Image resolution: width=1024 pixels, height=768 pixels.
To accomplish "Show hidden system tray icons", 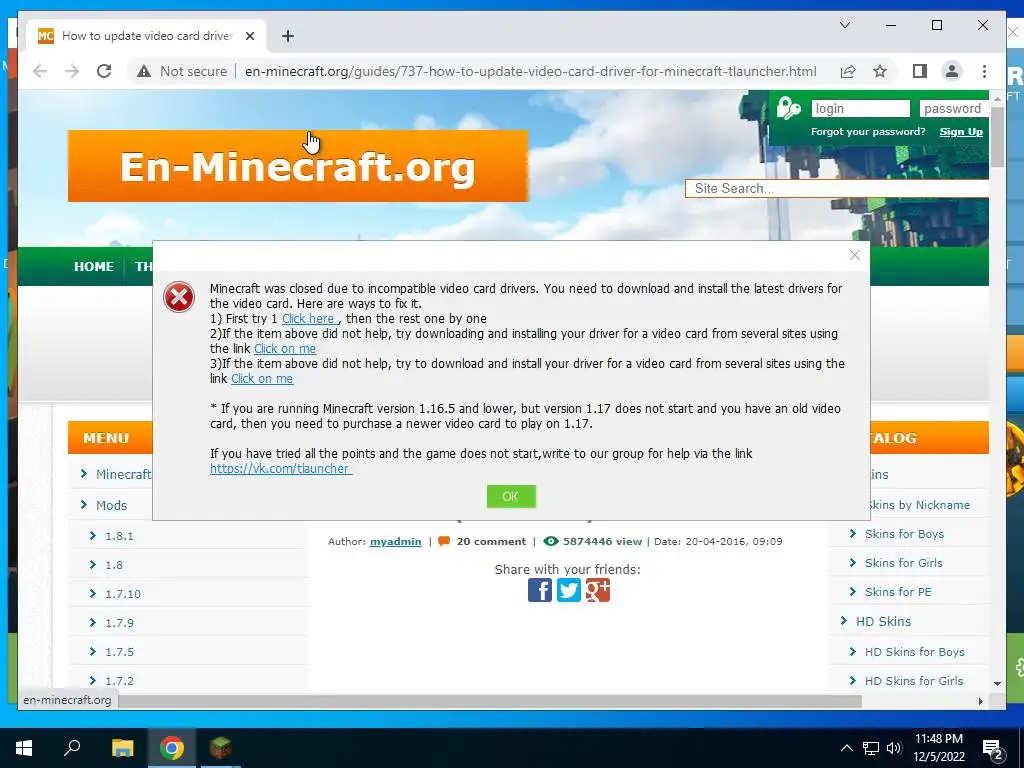I will 846,748.
